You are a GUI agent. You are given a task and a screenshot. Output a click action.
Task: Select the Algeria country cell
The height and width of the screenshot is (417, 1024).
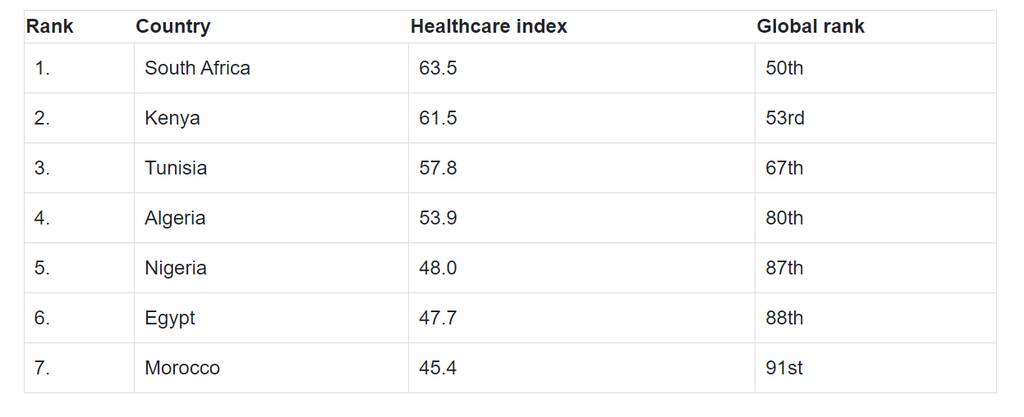coord(175,218)
